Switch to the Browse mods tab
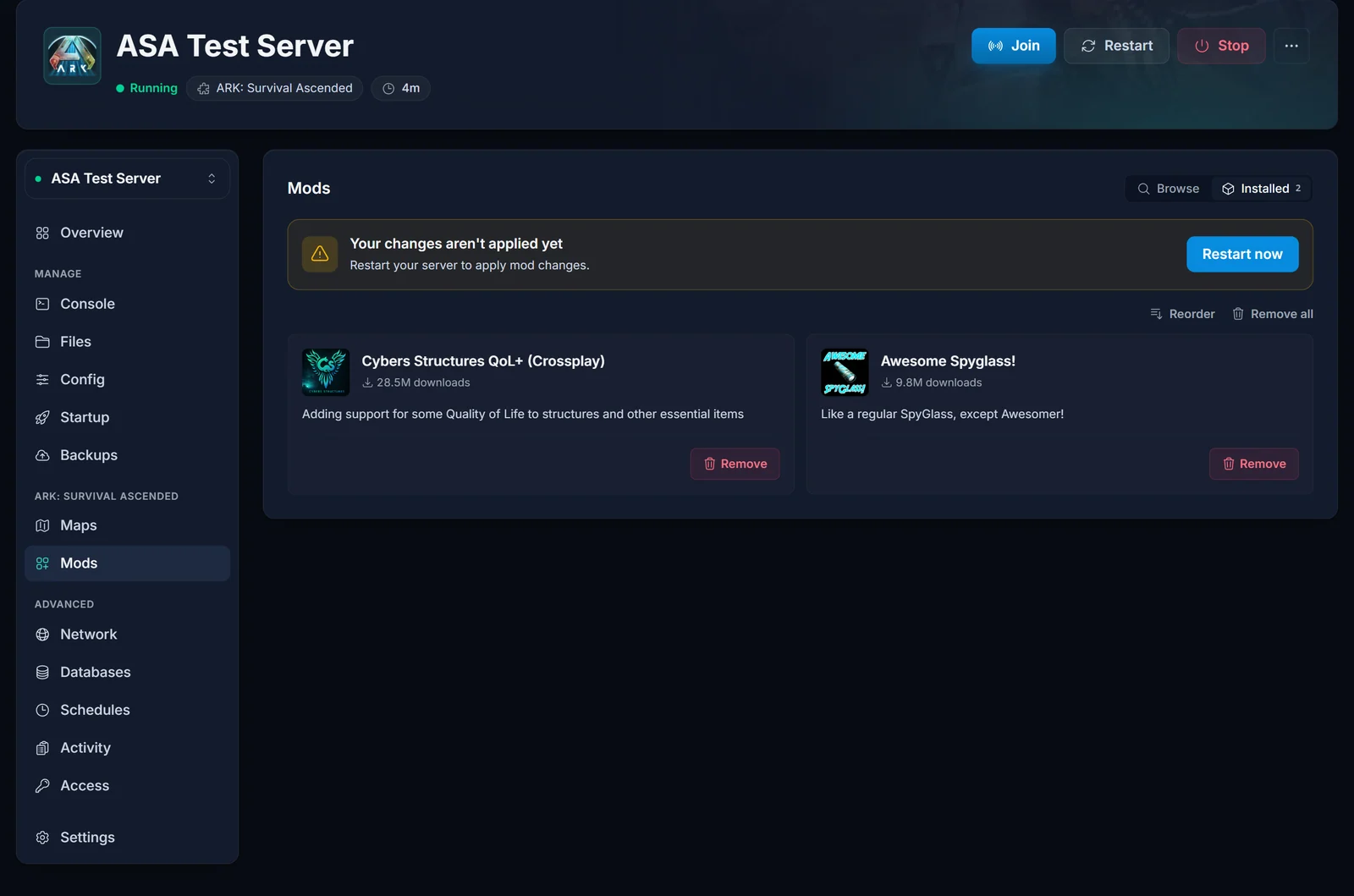 (1169, 189)
